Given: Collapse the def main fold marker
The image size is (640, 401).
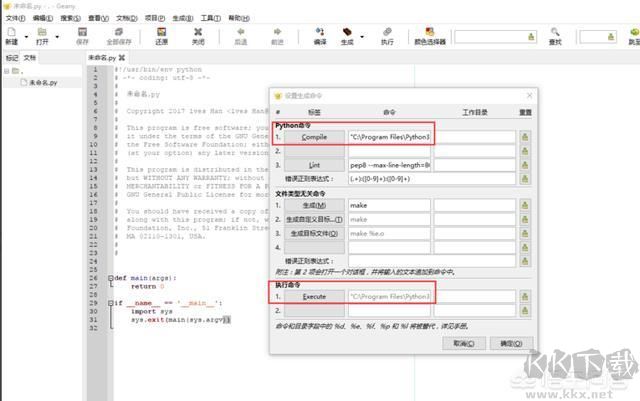Looking at the screenshot, I should coord(109,278).
